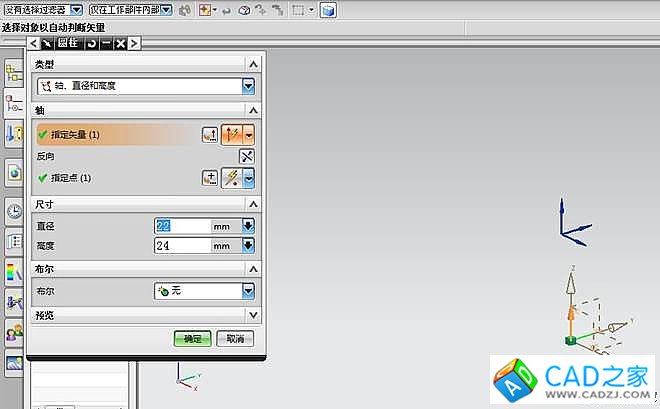Screen dimensions: 660x409
Task: Open the point dialog icon beside 指定点
Action: 210,178
